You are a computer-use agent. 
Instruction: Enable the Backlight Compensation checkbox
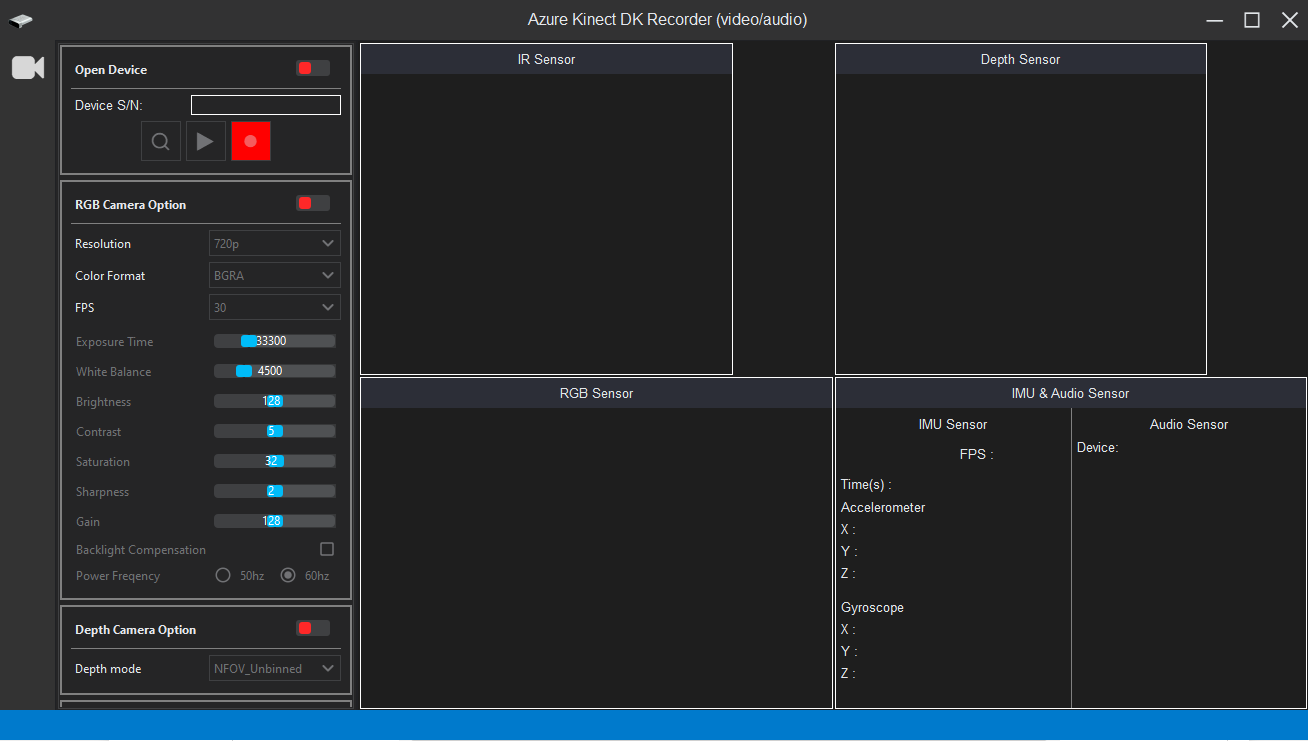point(326,549)
